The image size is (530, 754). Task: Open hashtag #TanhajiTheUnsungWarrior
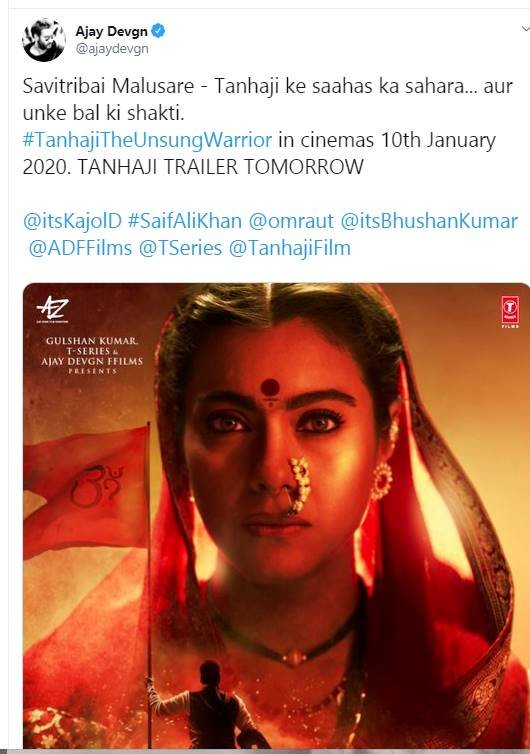(x=147, y=140)
